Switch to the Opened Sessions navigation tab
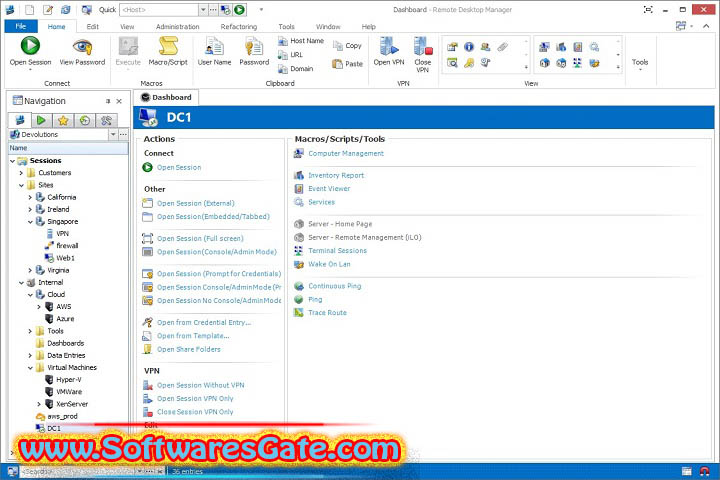Viewport: 720px width, 480px height. (x=41, y=120)
